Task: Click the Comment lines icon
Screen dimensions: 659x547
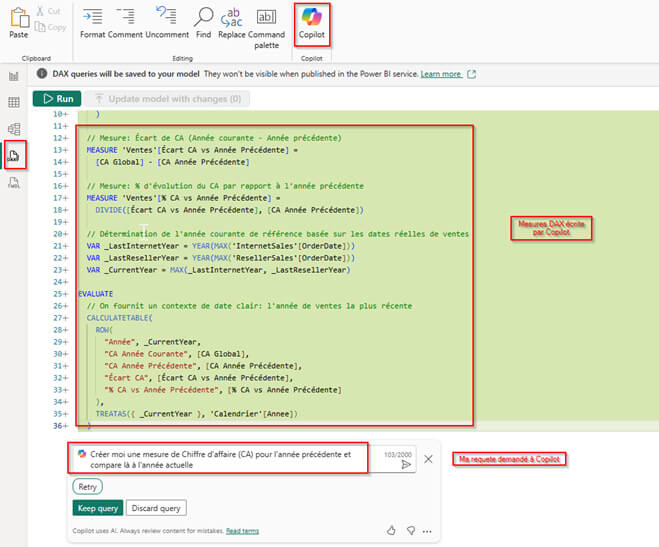Action: tap(125, 22)
